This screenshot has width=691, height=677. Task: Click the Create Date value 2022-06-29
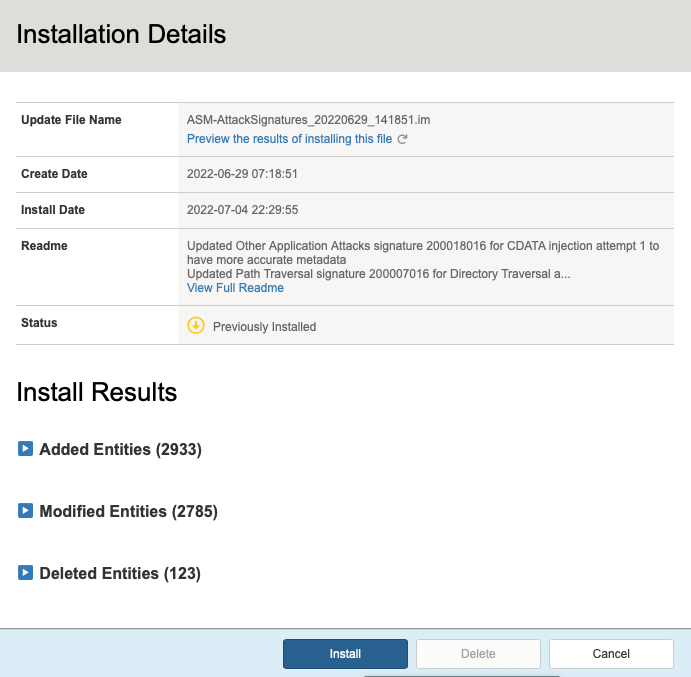[242, 174]
